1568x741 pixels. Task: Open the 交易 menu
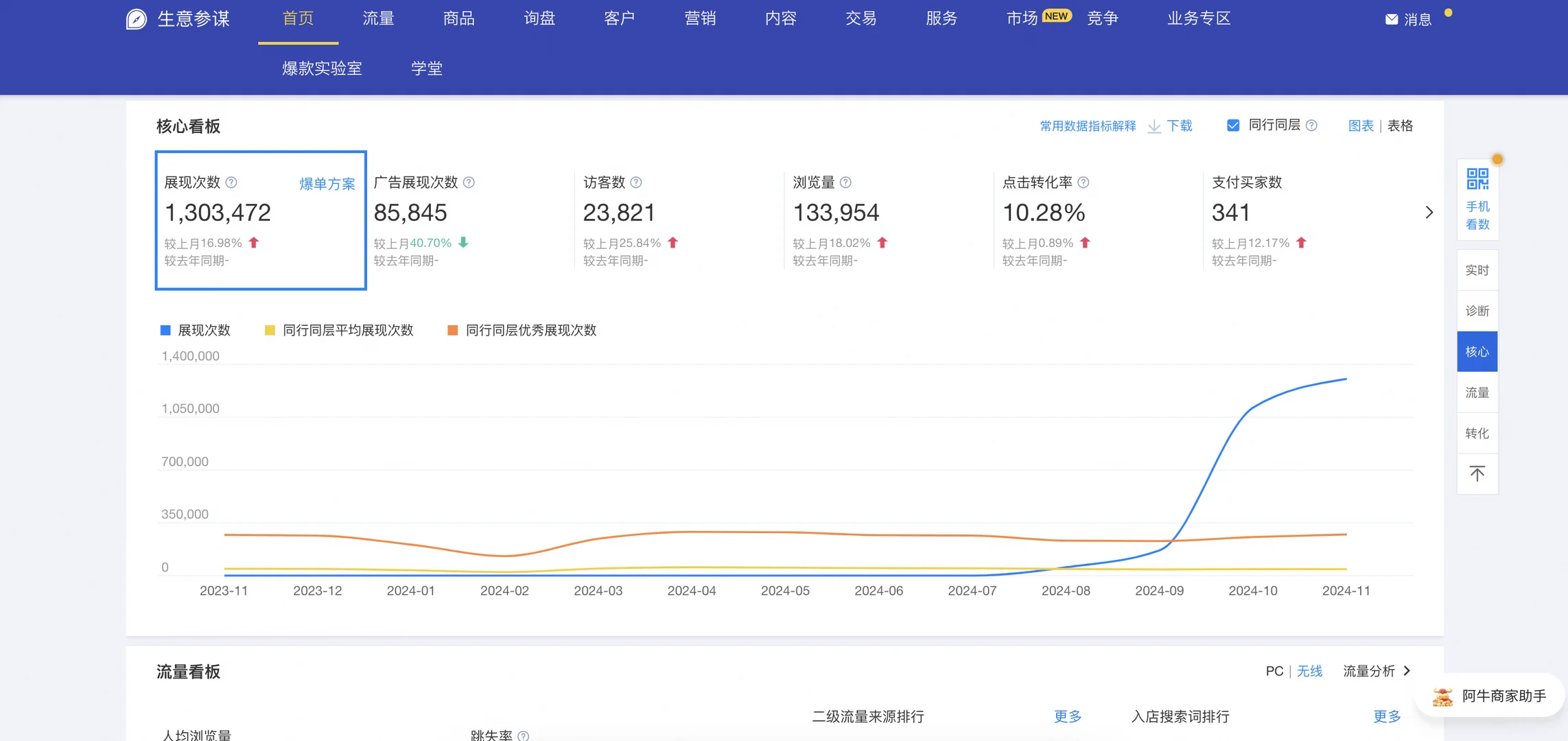[x=861, y=19]
